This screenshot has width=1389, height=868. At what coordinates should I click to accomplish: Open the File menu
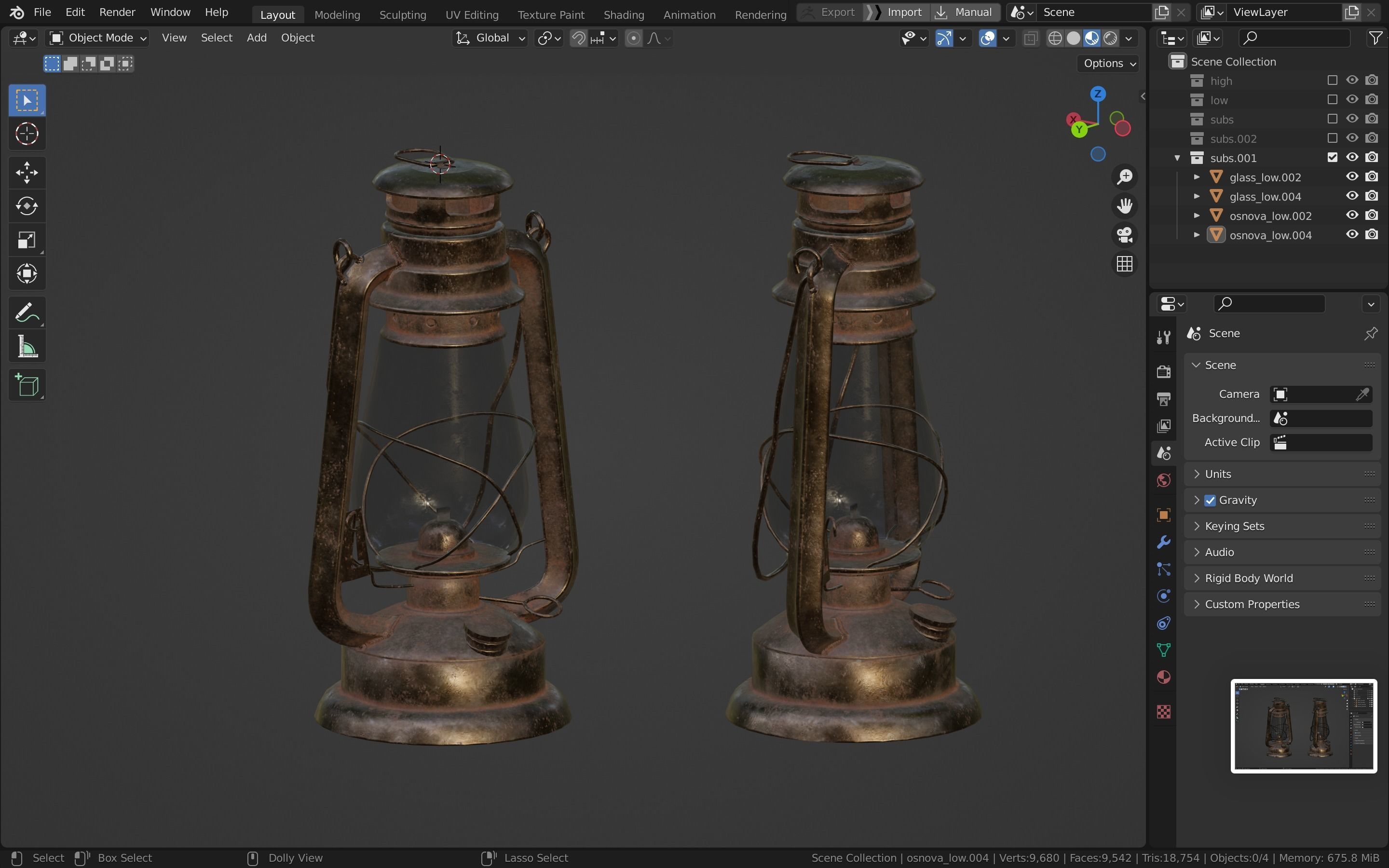click(42, 12)
